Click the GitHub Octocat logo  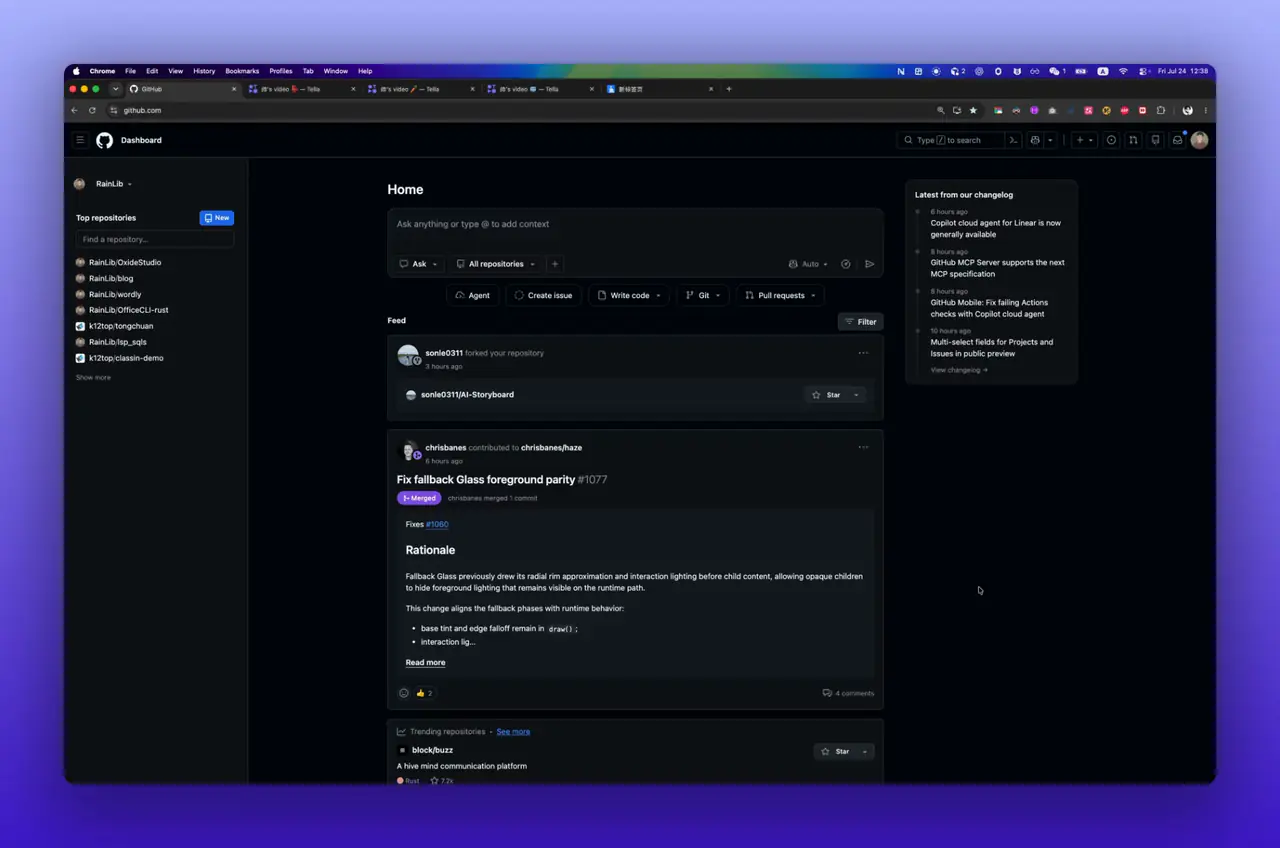pyautogui.click(x=104, y=140)
